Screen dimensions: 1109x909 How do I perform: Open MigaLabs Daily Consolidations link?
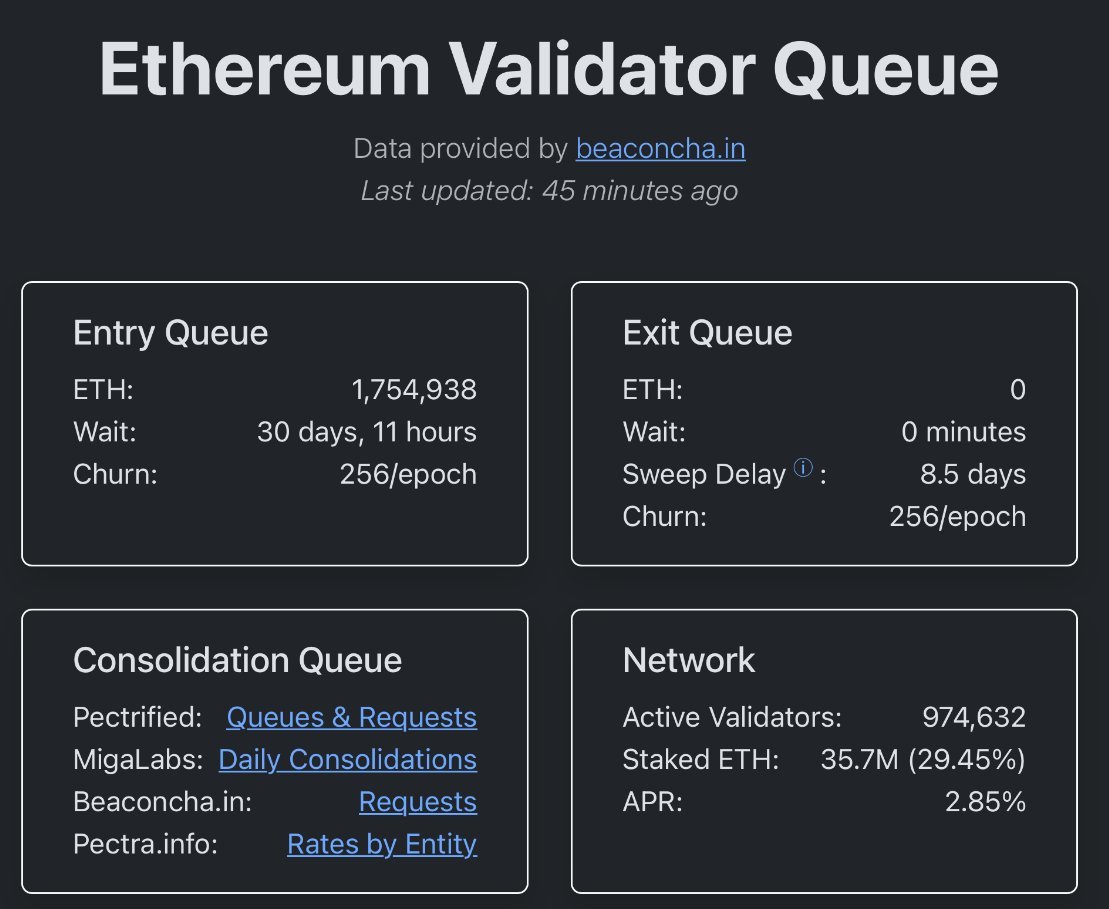tap(347, 760)
